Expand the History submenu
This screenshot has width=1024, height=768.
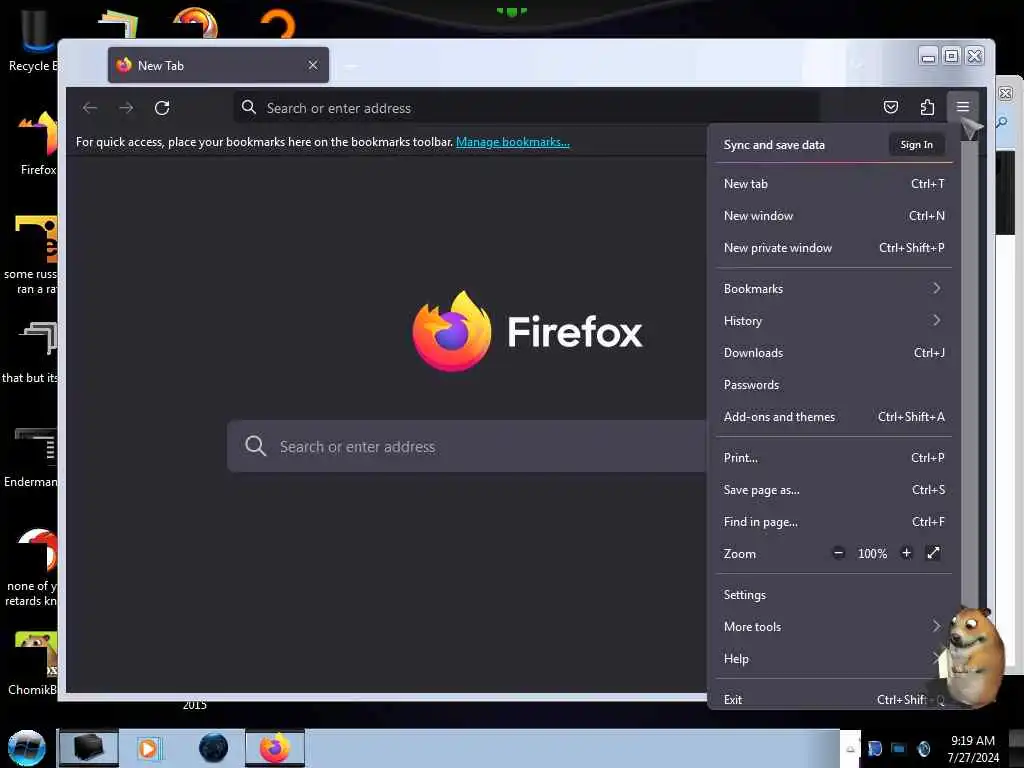[834, 320]
